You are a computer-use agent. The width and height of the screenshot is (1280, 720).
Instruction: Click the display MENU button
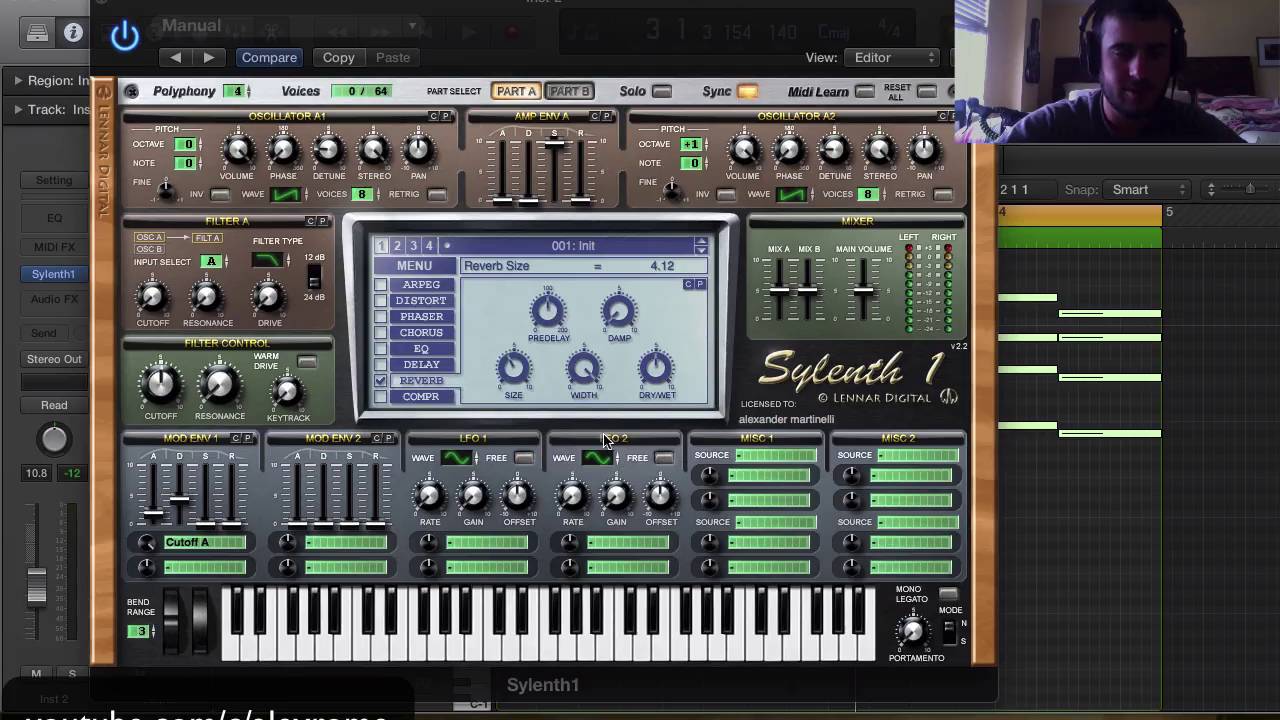pos(414,266)
